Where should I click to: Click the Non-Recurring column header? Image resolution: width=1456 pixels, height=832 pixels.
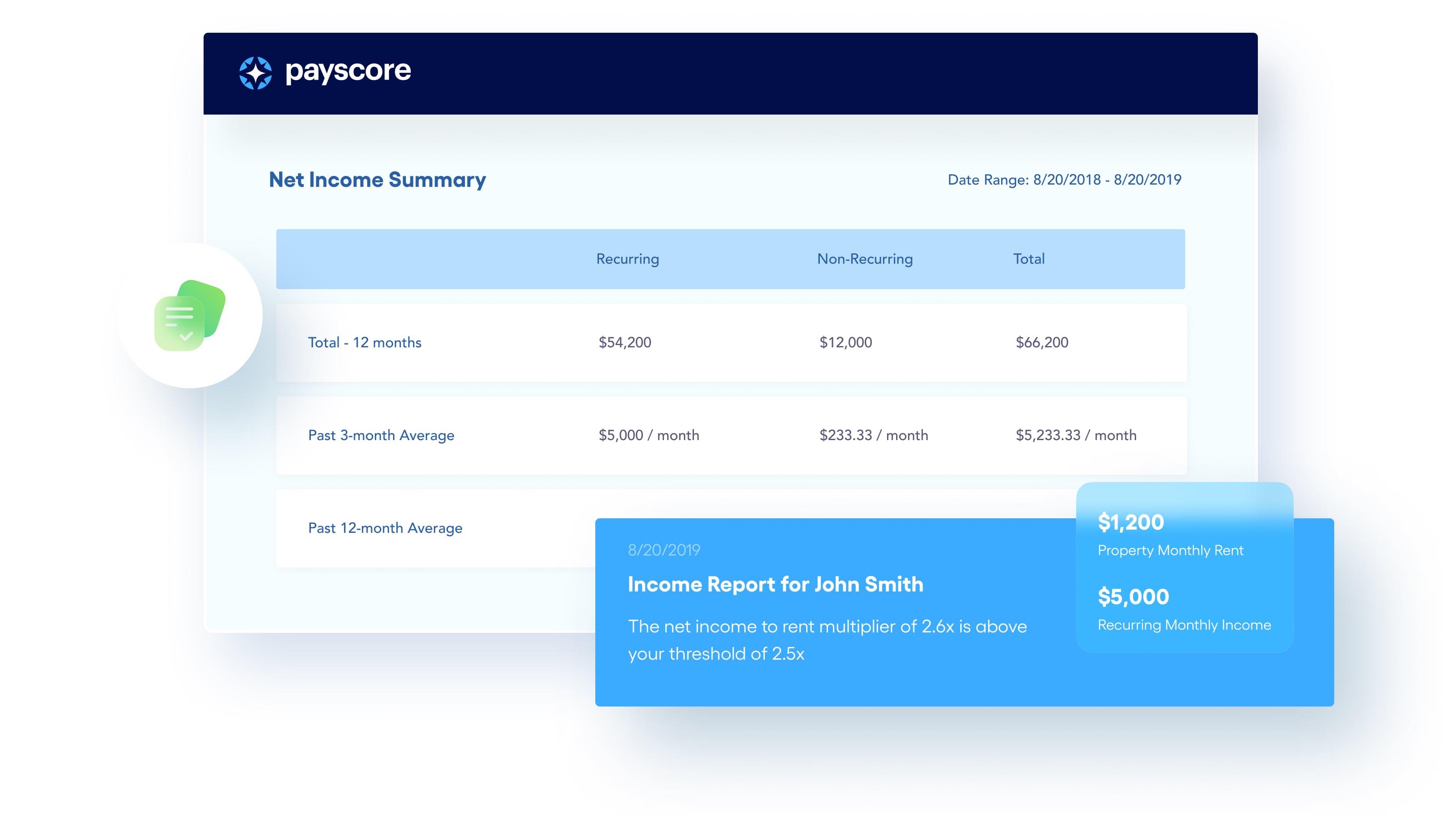[864, 259]
